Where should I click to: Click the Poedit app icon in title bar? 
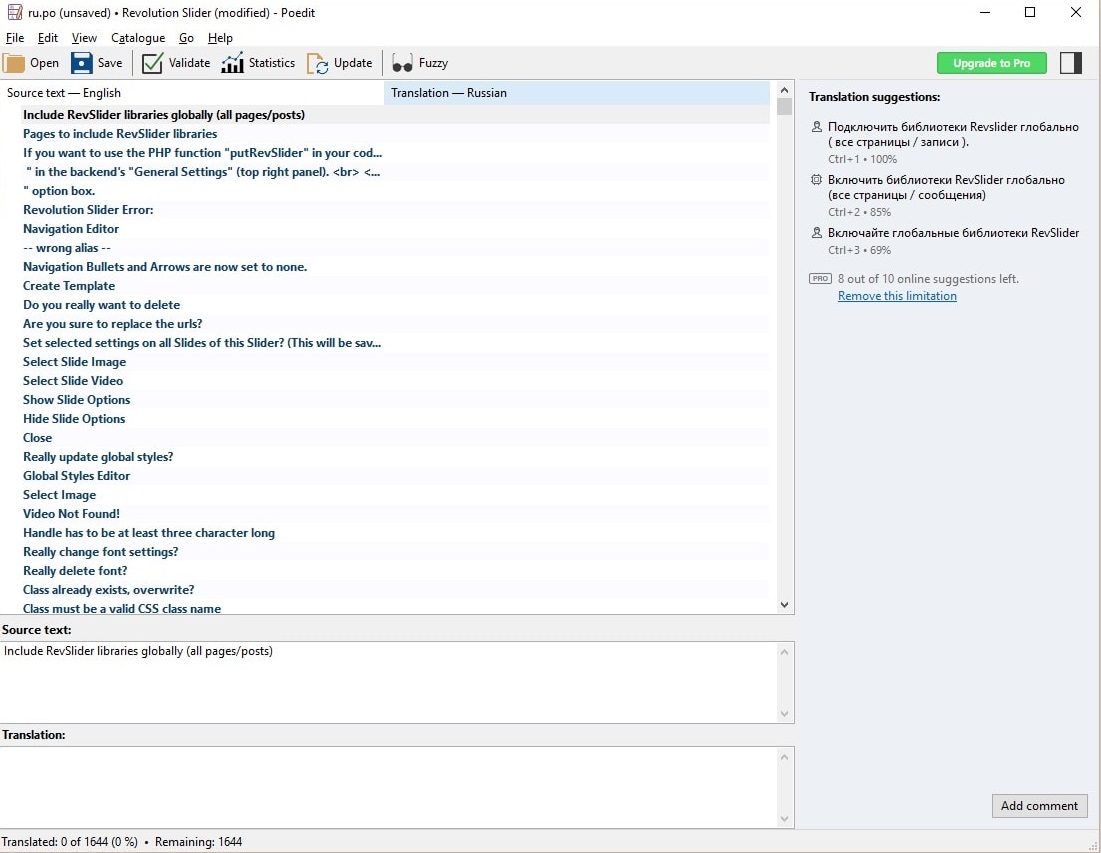click(x=14, y=13)
